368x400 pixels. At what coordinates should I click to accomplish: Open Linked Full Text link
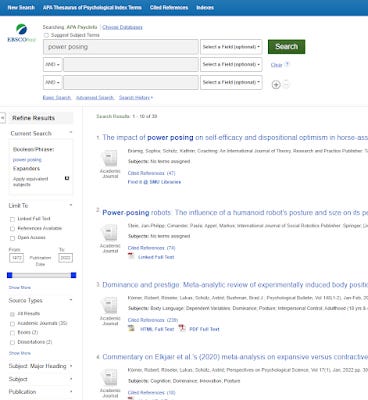pos(156,257)
